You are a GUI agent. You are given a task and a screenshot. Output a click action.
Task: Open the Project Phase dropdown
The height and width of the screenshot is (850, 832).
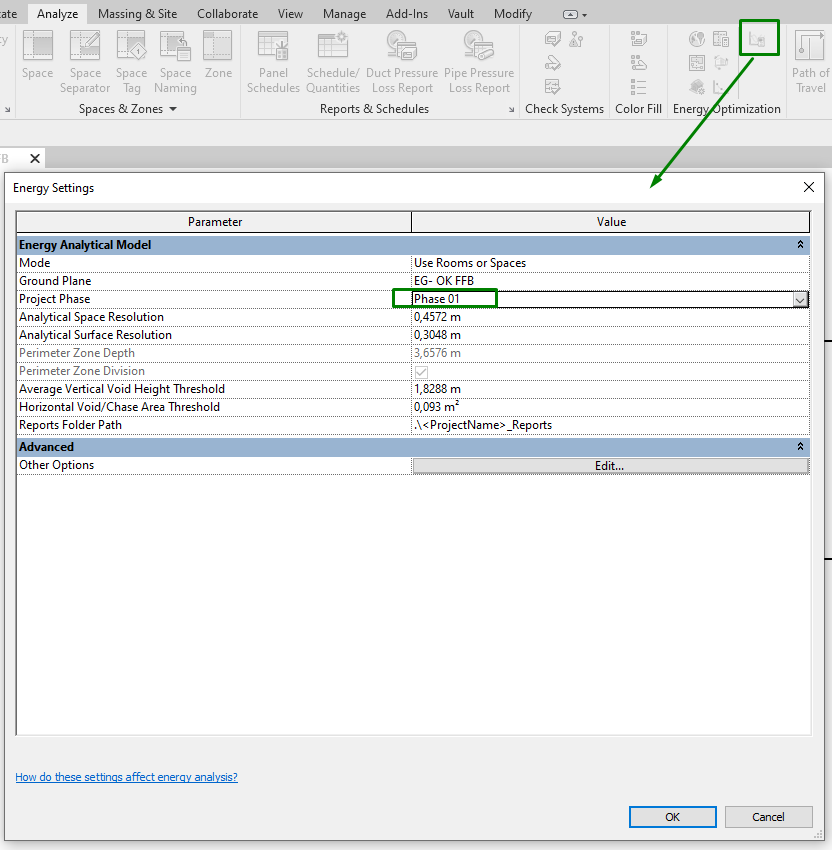click(799, 299)
